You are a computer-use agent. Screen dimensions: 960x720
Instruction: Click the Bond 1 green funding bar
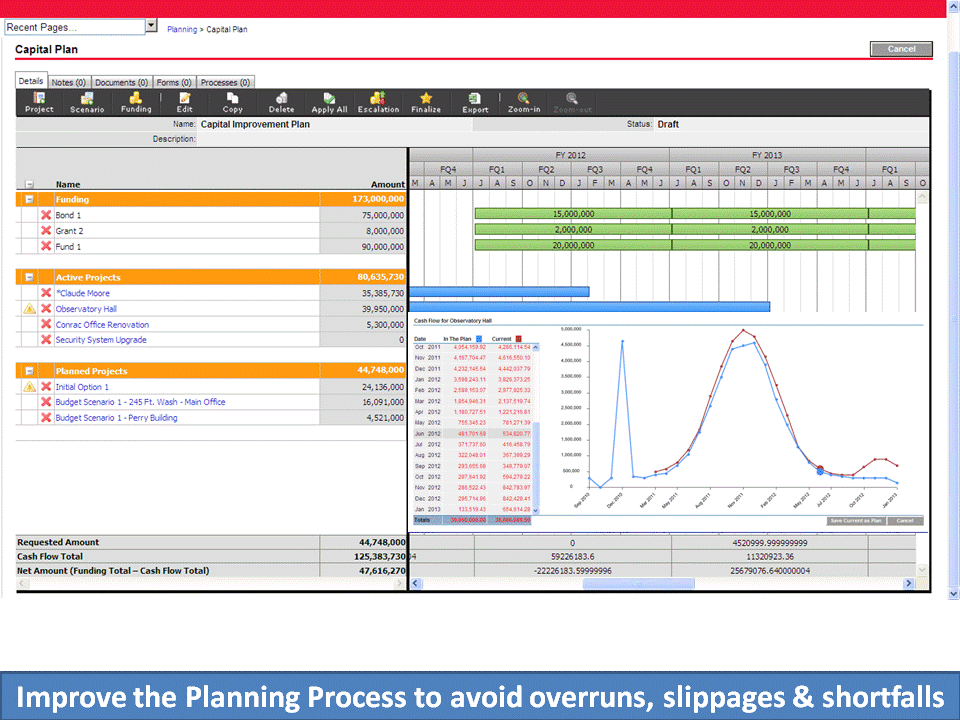[572, 214]
